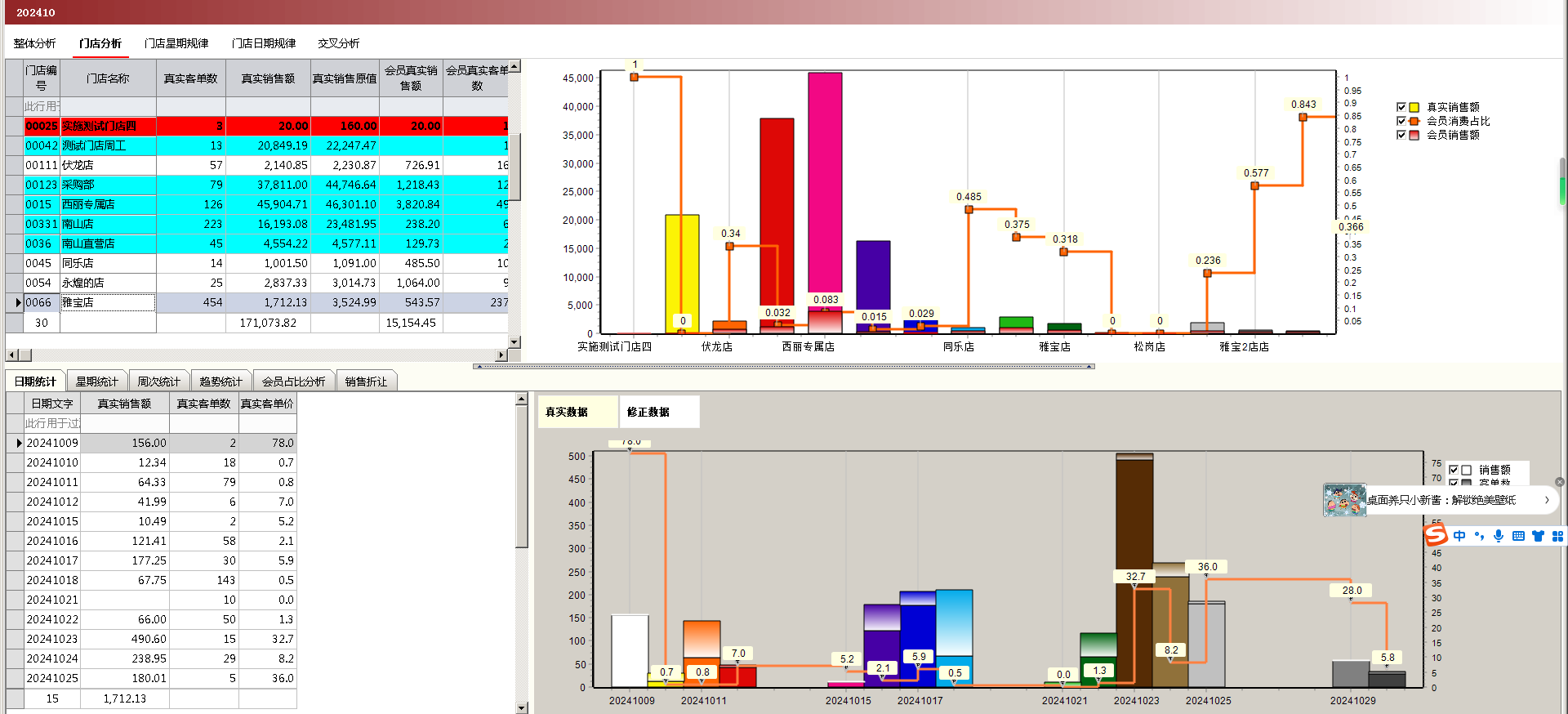The width and height of the screenshot is (1568, 714).
Task: Click date table scroll-down arrow
Action: [x=522, y=707]
